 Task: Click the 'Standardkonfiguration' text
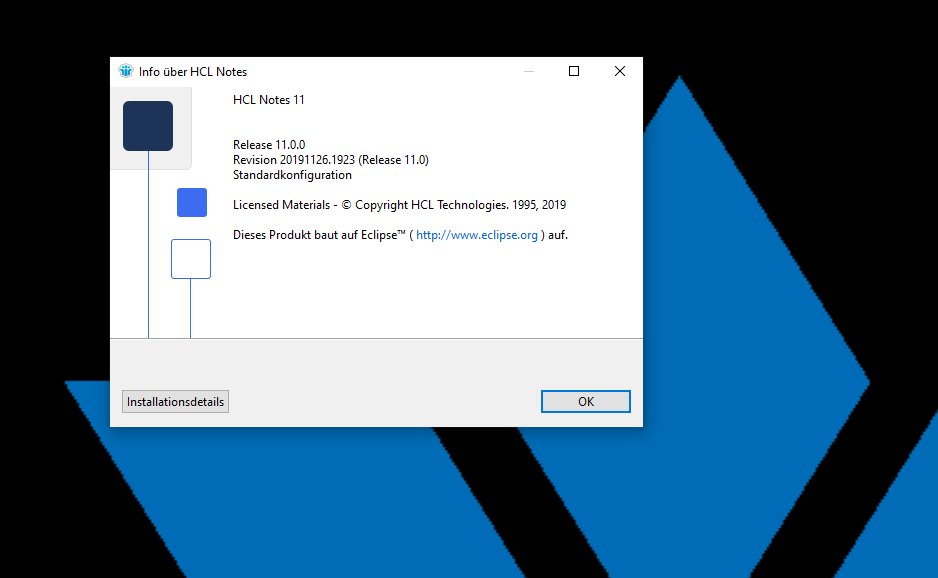coord(292,175)
